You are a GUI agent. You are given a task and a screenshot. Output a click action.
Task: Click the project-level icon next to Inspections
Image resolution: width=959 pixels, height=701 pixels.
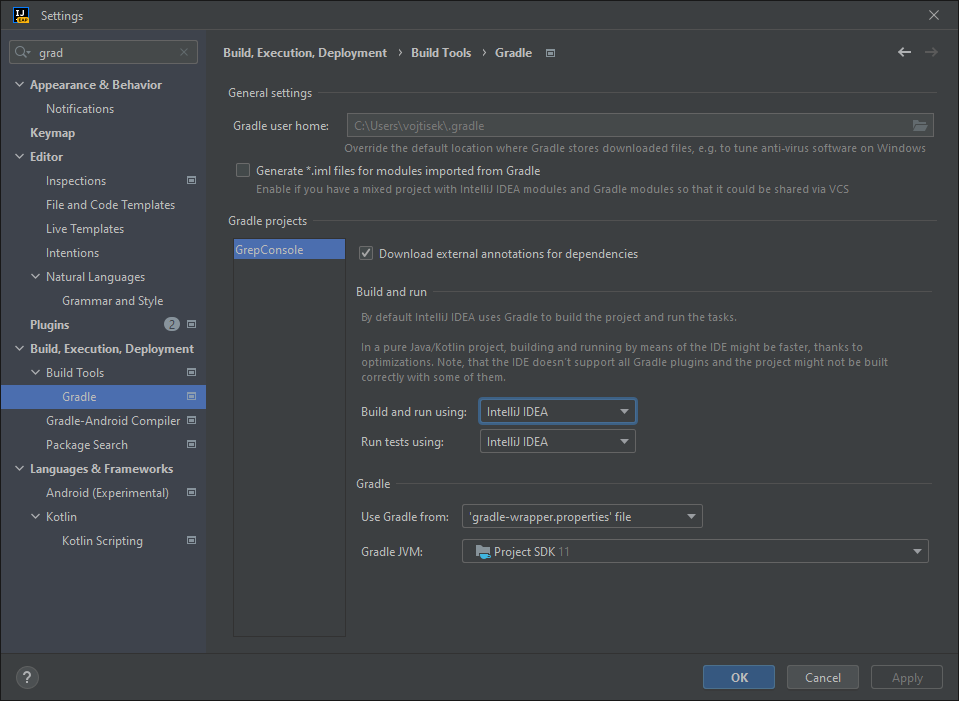click(191, 180)
